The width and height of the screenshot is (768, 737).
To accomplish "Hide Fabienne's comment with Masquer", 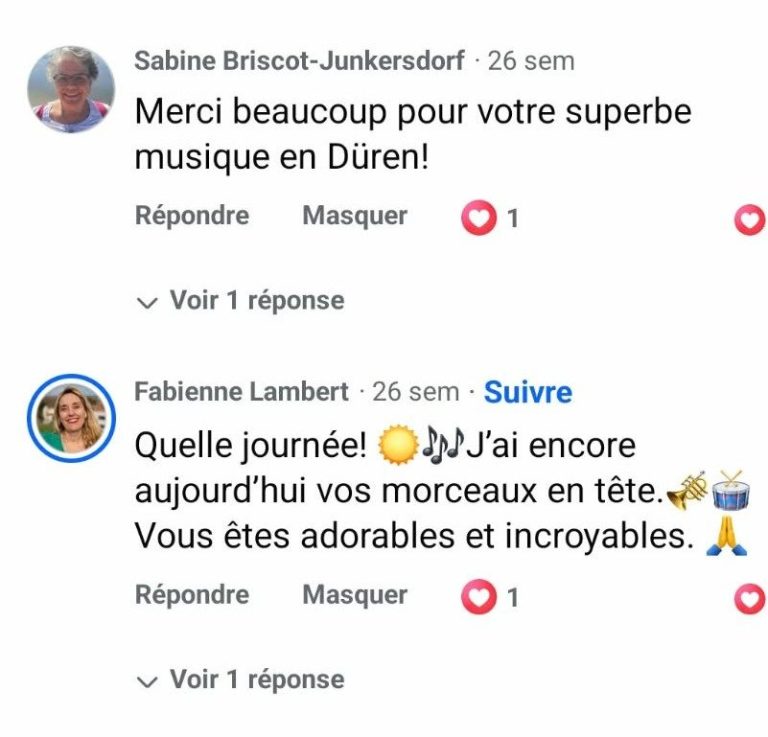I will [355, 595].
